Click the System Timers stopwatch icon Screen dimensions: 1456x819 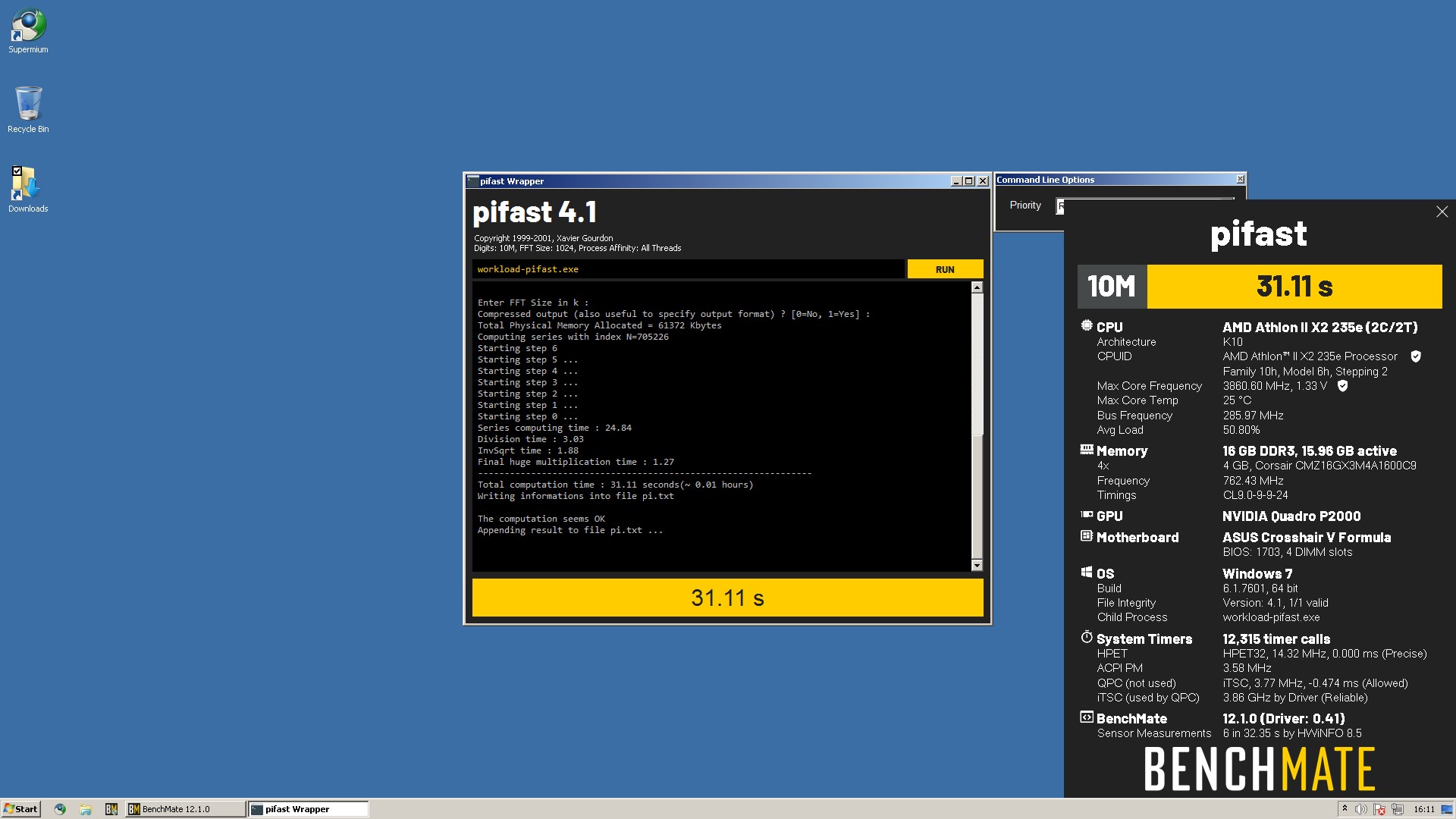pyautogui.click(x=1087, y=637)
